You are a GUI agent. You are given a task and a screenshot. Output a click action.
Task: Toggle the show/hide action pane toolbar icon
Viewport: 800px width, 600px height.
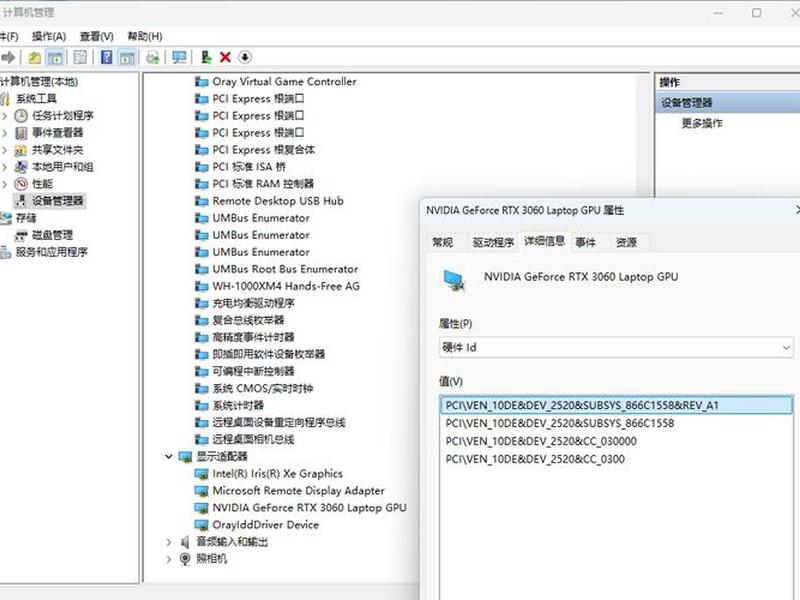127,57
